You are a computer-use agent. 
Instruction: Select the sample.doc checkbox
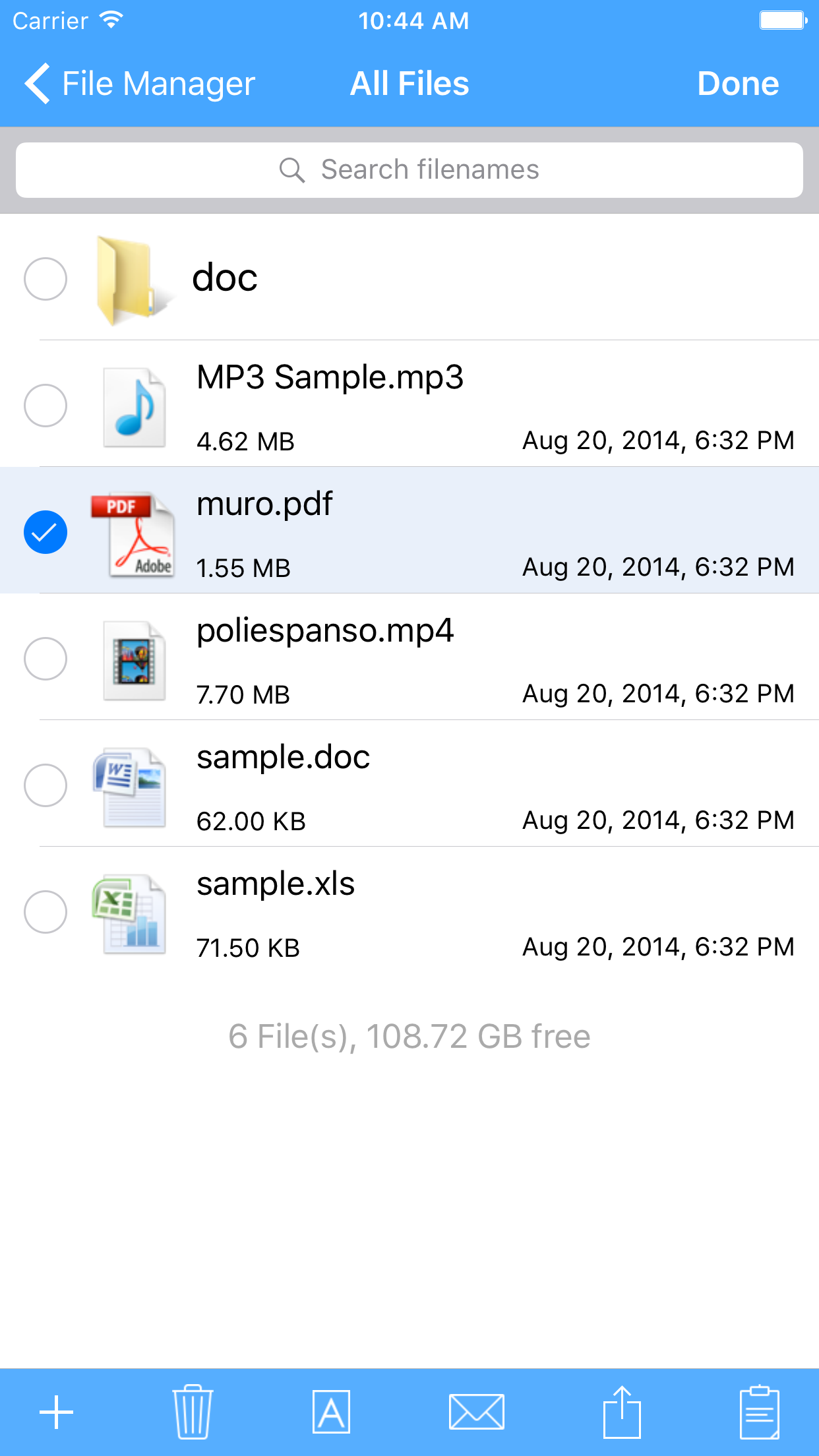(x=45, y=785)
